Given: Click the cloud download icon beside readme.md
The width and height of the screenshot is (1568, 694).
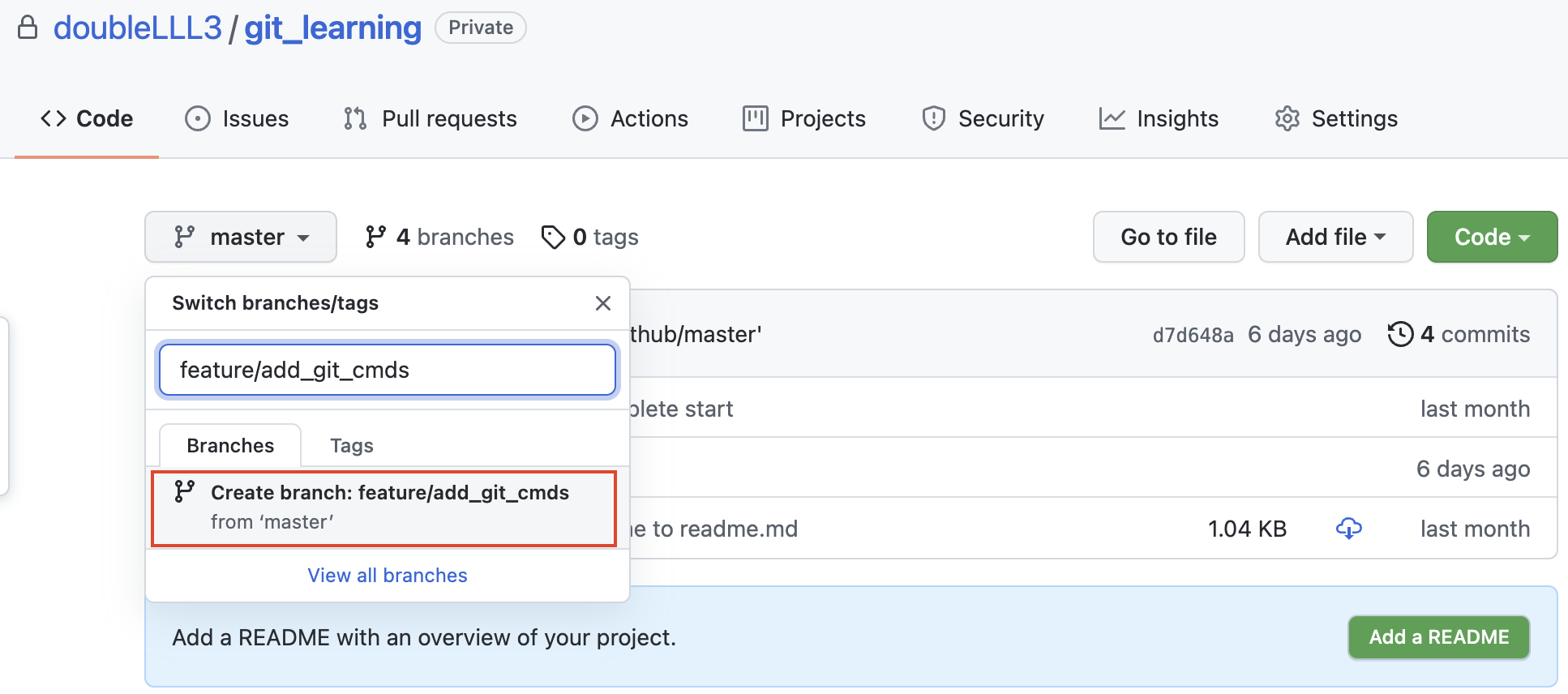Looking at the screenshot, I should (1348, 529).
